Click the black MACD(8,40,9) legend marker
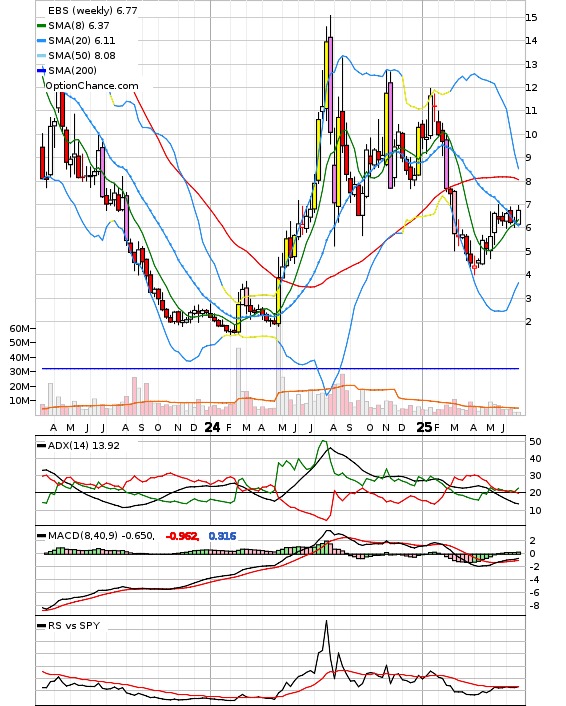566x706 pixels. point(41,536)
